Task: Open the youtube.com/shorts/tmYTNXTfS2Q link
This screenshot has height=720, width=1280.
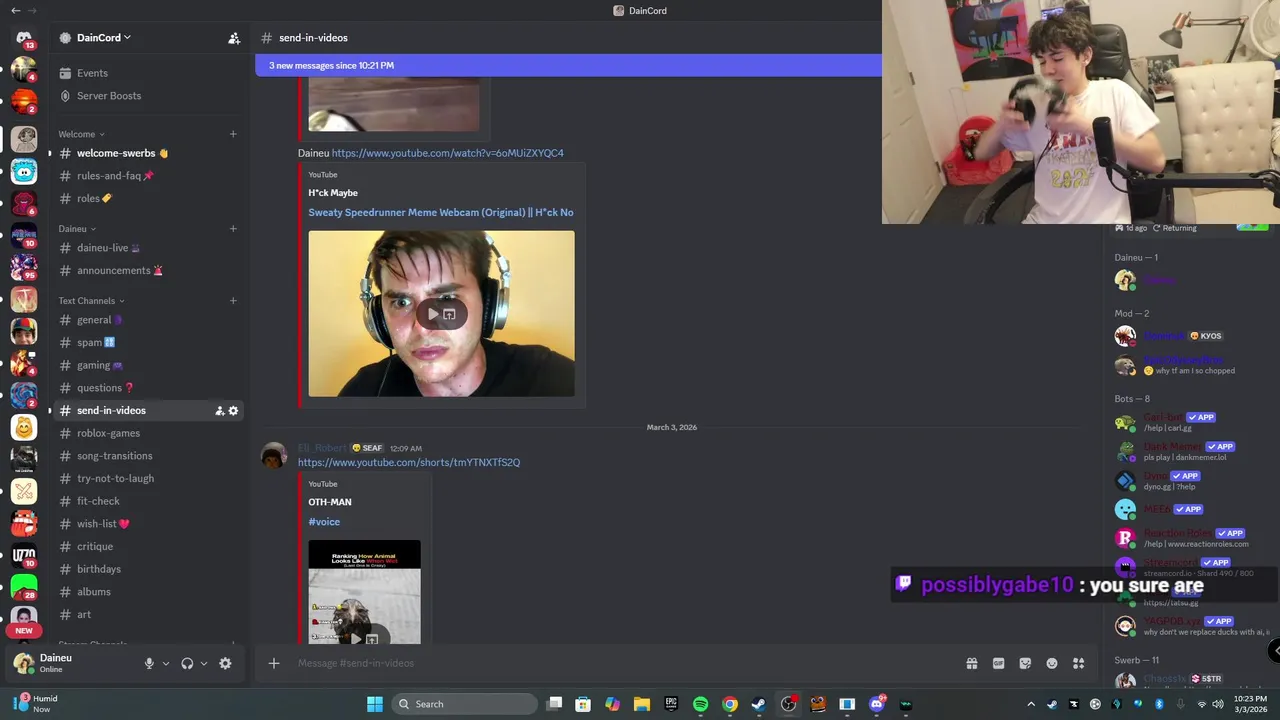Action: pyautogui.click(x=409, y=462)
